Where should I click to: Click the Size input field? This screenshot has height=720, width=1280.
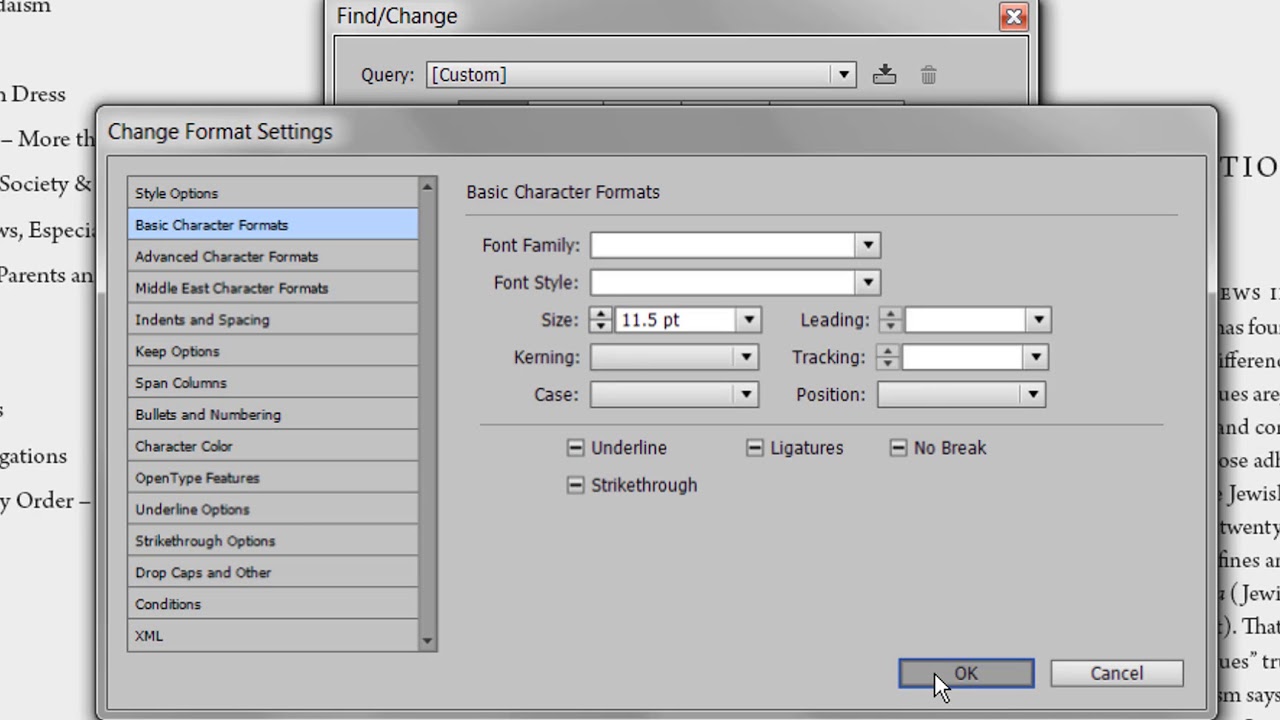(x=676, y=320)
